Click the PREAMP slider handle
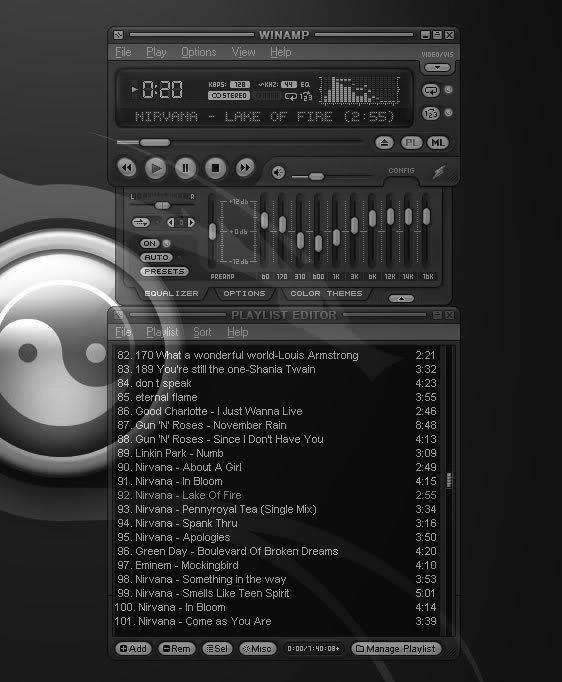562x682 pixels. click(212, 231)
